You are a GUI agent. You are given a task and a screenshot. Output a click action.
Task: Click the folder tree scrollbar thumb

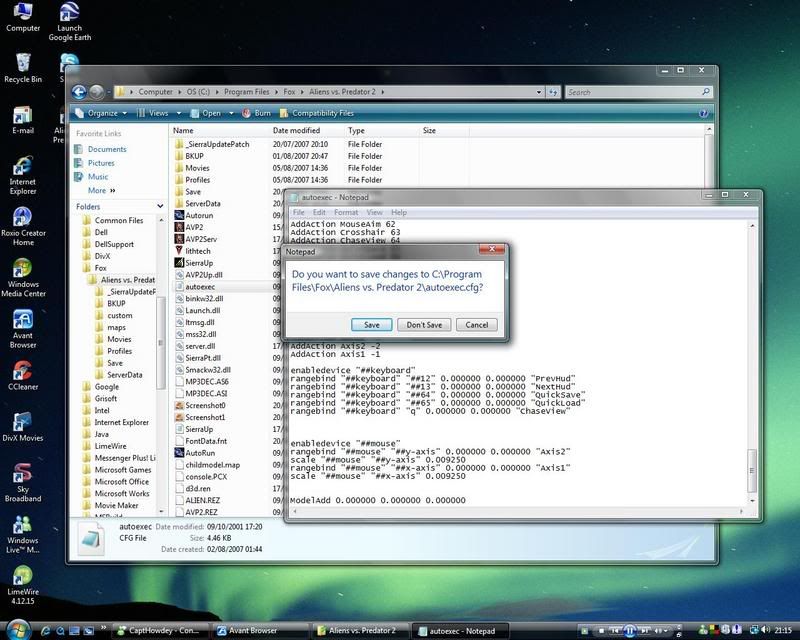(161, 343)
